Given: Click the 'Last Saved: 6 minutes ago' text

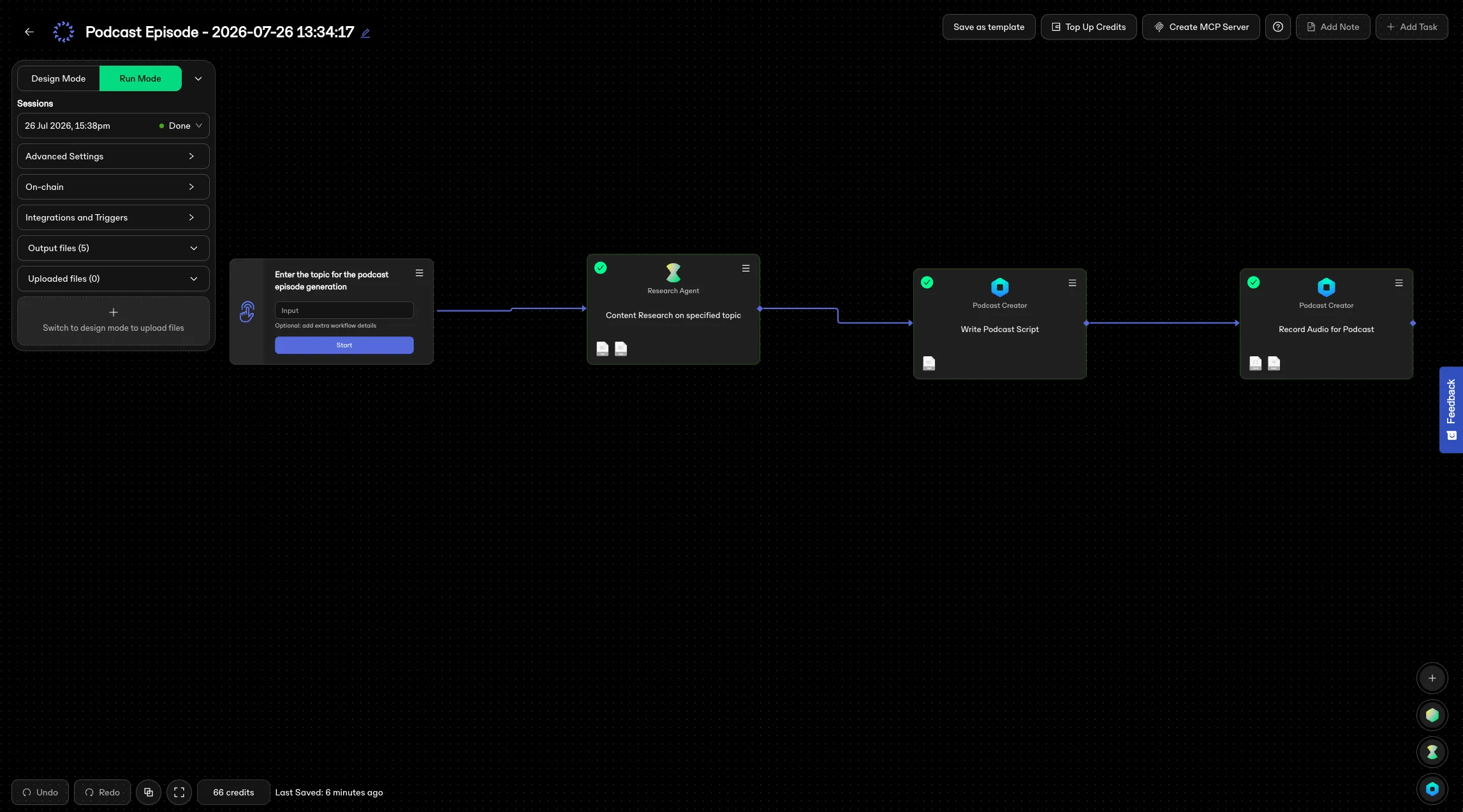Looking at the screenshot, I should 329,792.
